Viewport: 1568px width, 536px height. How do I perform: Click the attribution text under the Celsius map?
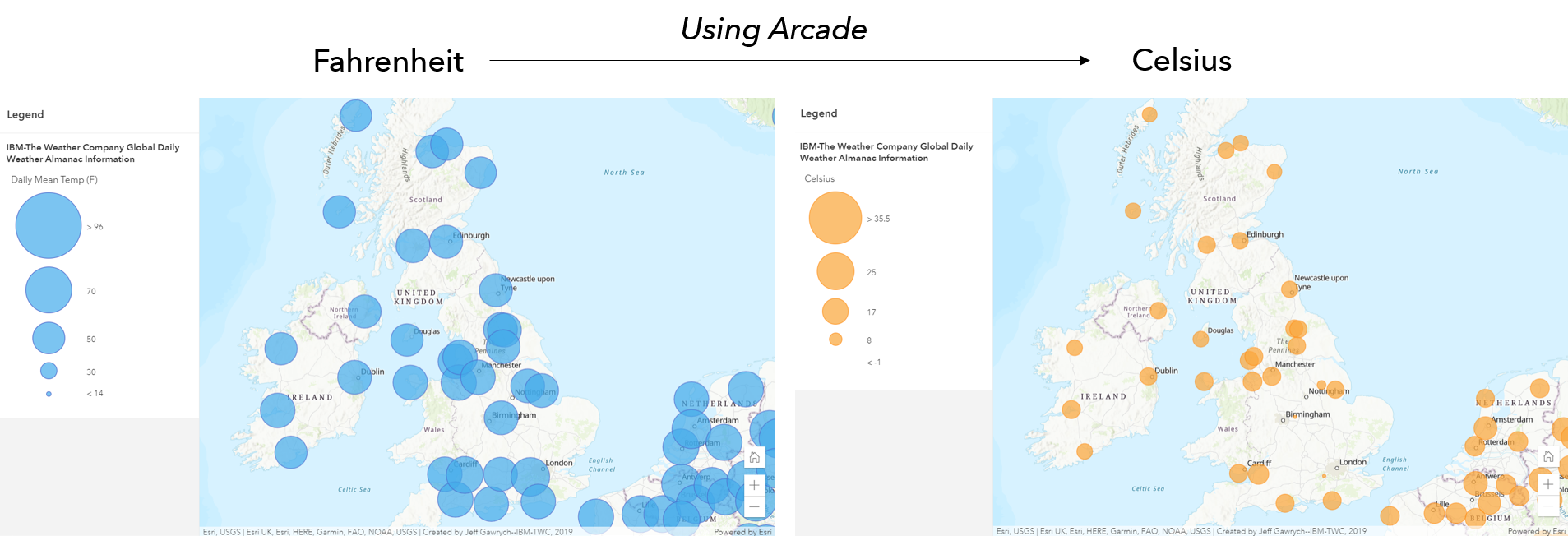point(1182,531)
